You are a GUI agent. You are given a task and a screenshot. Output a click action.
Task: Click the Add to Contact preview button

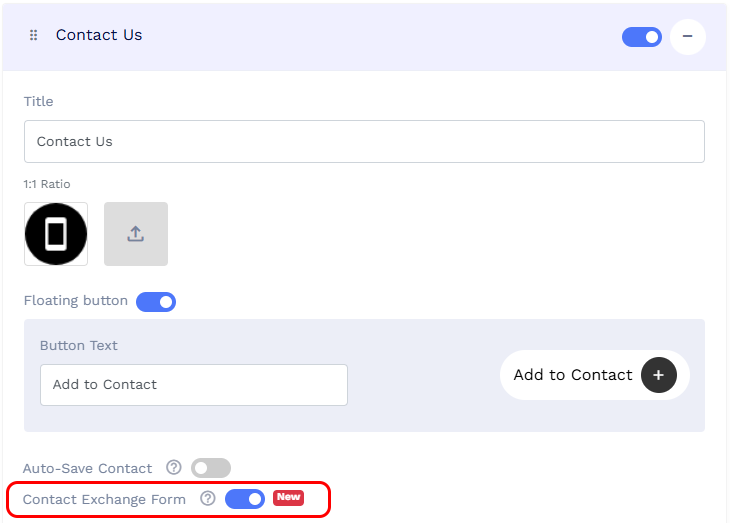tap(595, 375)
